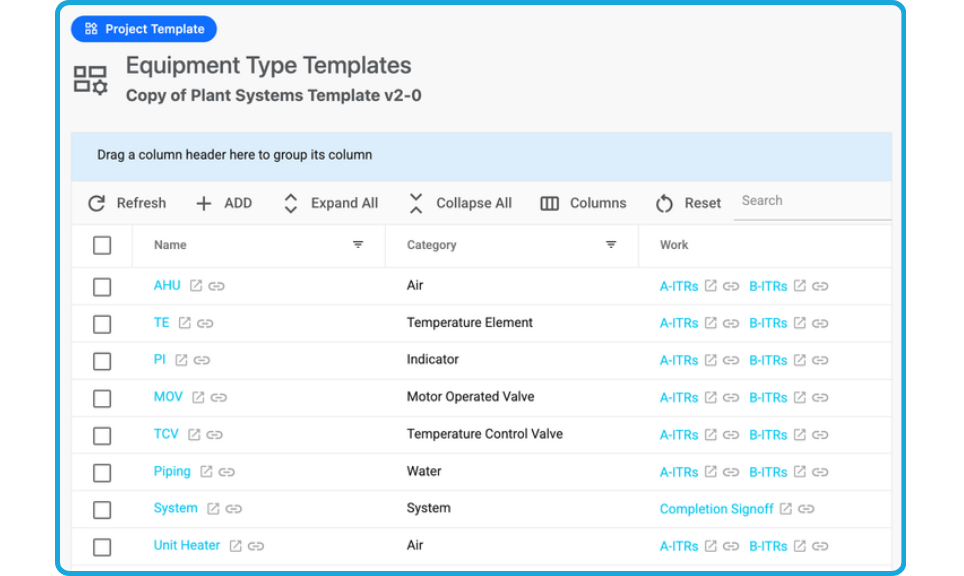Open Category column filter menu
This screenshot has width=964, height=576.
[x=611, y=245]
